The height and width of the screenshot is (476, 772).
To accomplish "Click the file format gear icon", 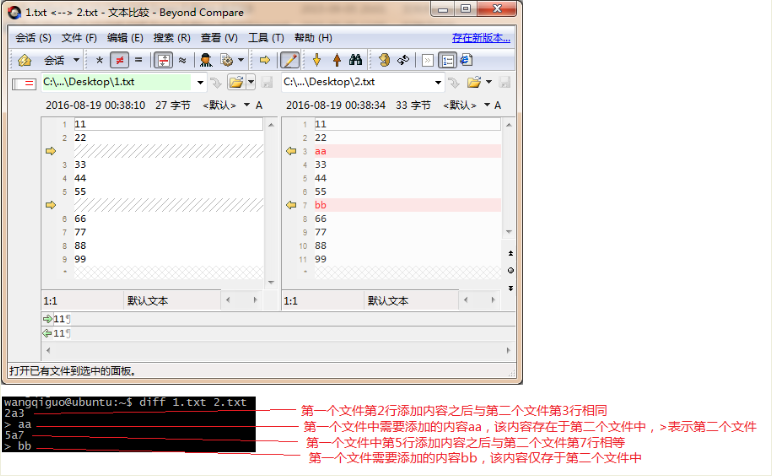I will click(227, 61).
